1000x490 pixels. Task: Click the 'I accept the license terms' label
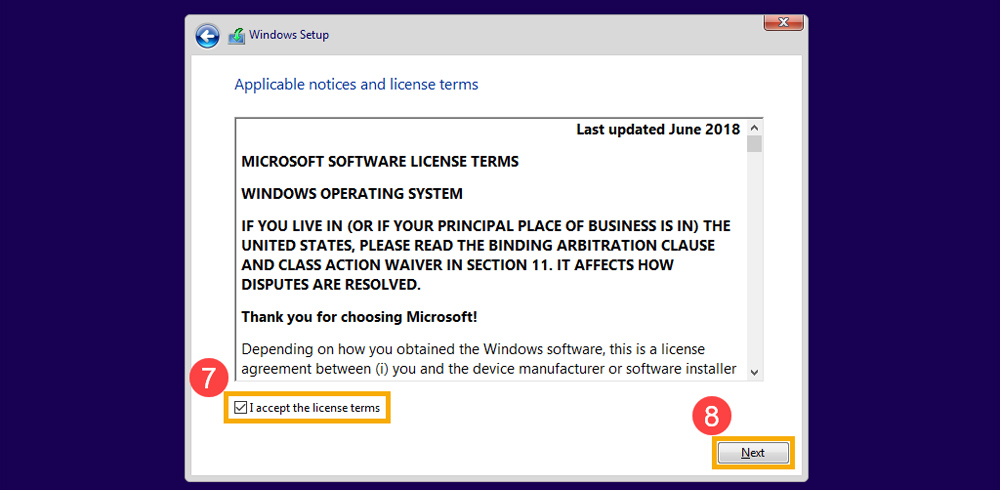(315, 408)
